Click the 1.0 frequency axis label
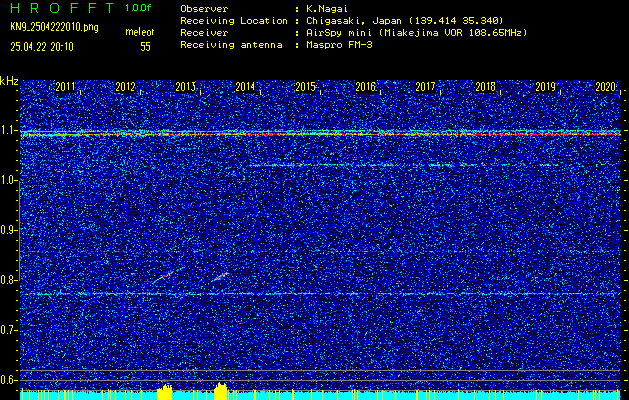This screenshot has width=629, height=400. (8, 181)
